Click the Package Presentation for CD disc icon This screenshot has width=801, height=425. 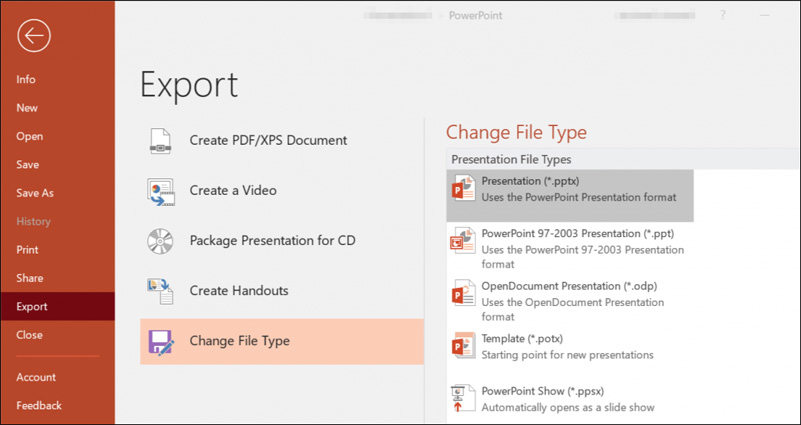160,241
